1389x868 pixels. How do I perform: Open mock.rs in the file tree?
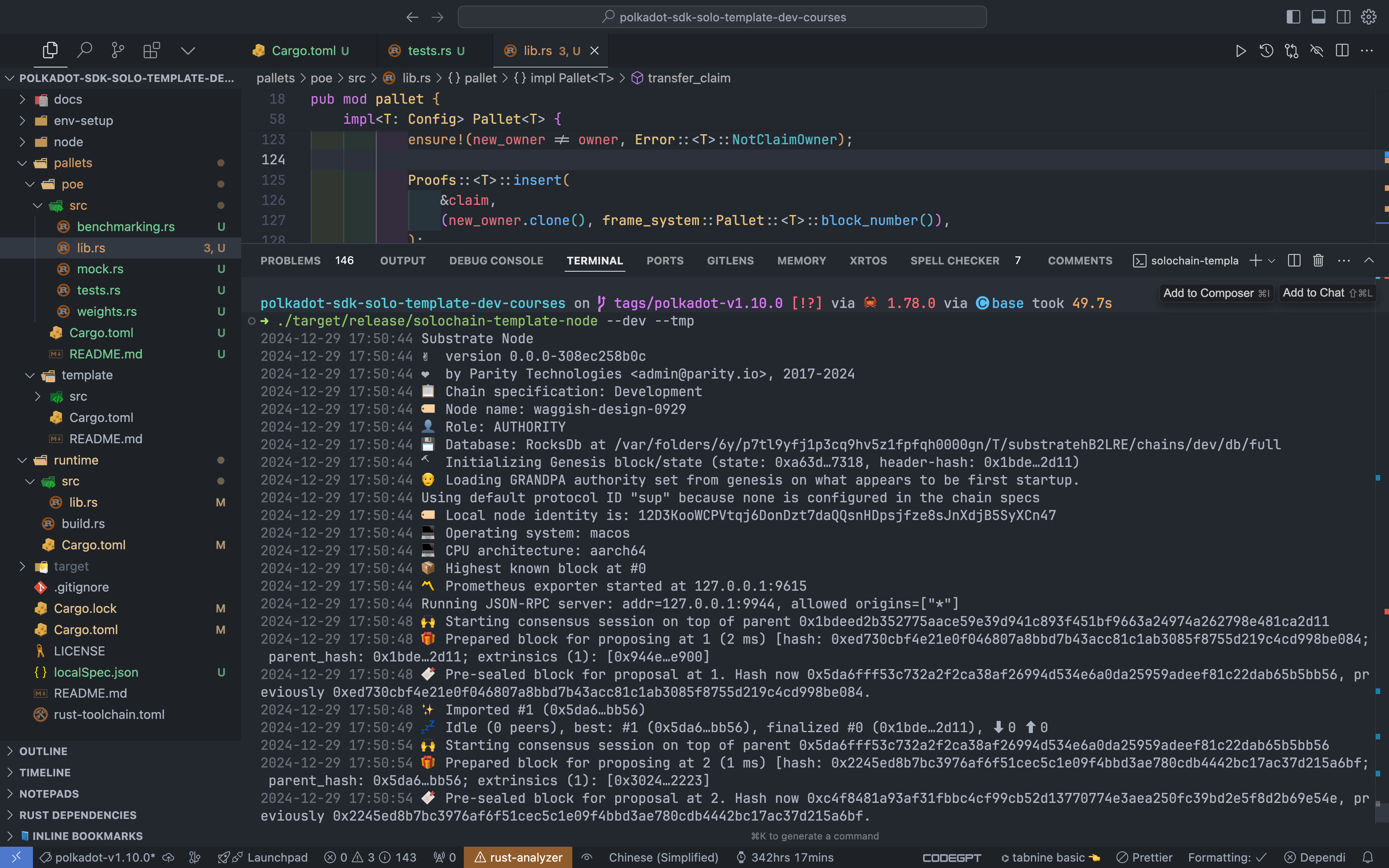click(121, 269)
